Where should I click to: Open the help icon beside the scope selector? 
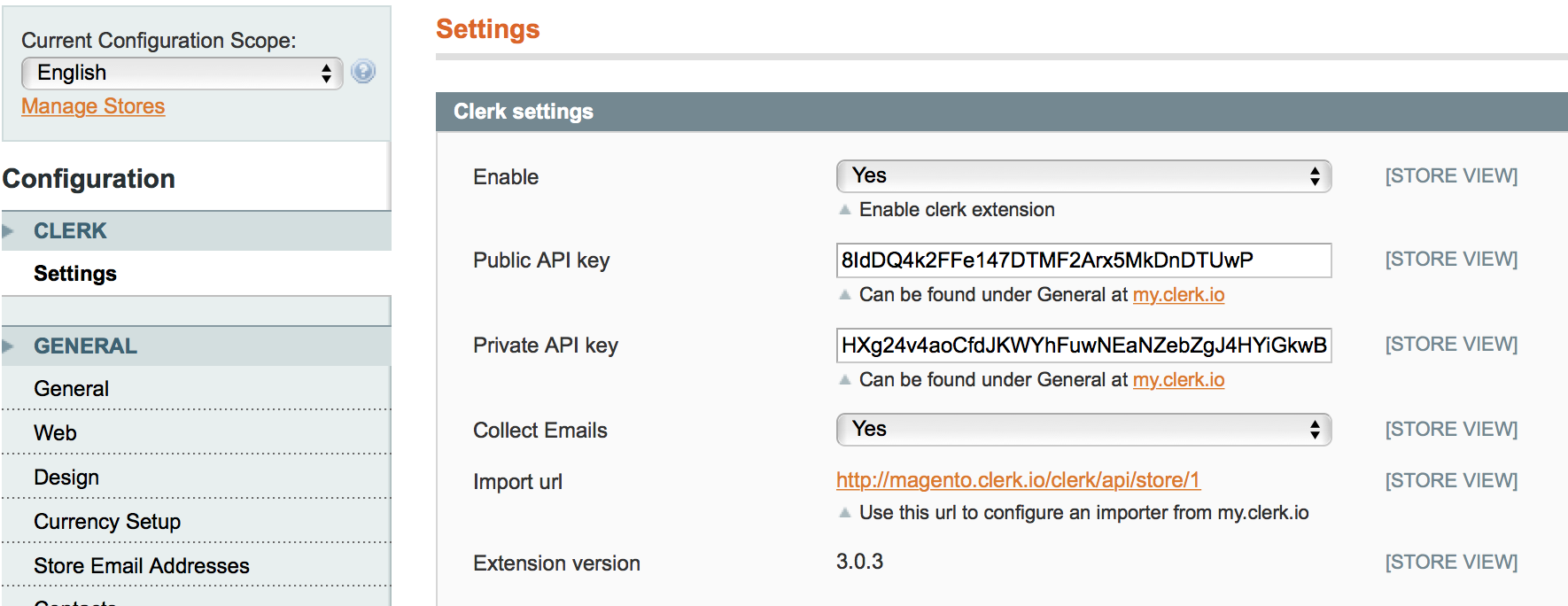pyautogui.click(x=363, y=72)
